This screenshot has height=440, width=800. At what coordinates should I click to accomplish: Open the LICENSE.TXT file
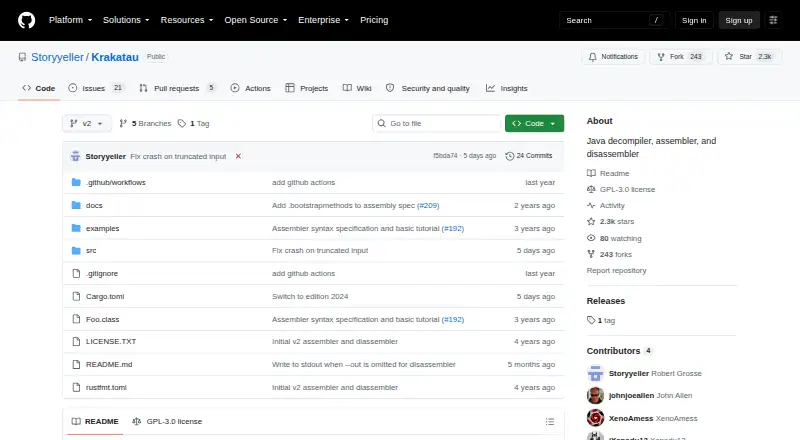[111, 341]
